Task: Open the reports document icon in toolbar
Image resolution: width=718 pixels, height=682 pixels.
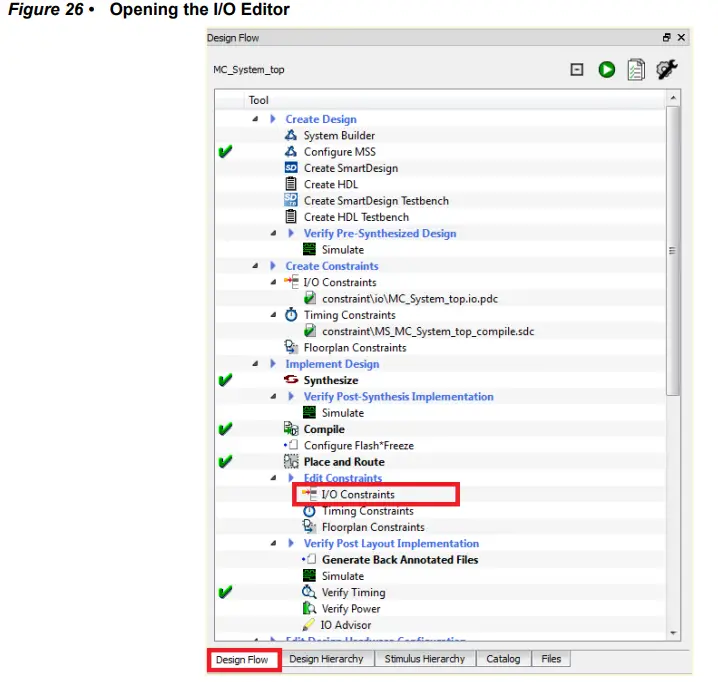Action: (x=636, y=70)
